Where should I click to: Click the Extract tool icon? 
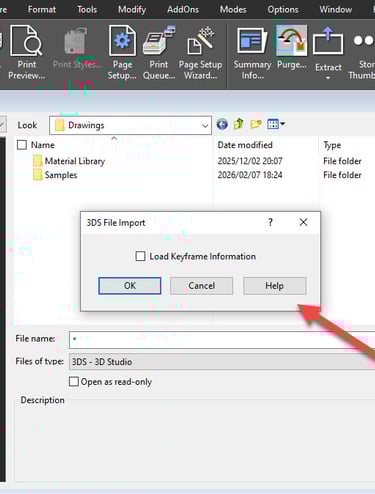pos(328,41)
